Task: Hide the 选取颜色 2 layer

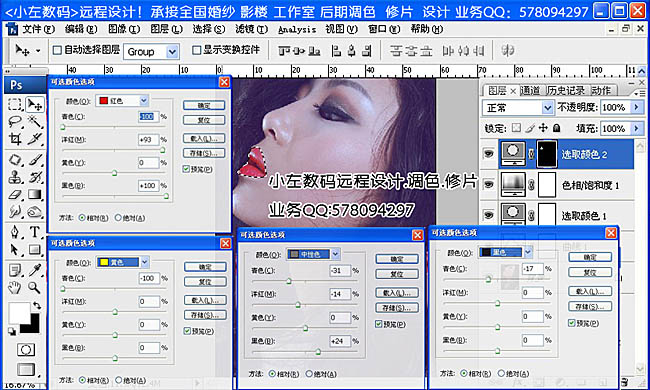Action: (x=489, y=154)
